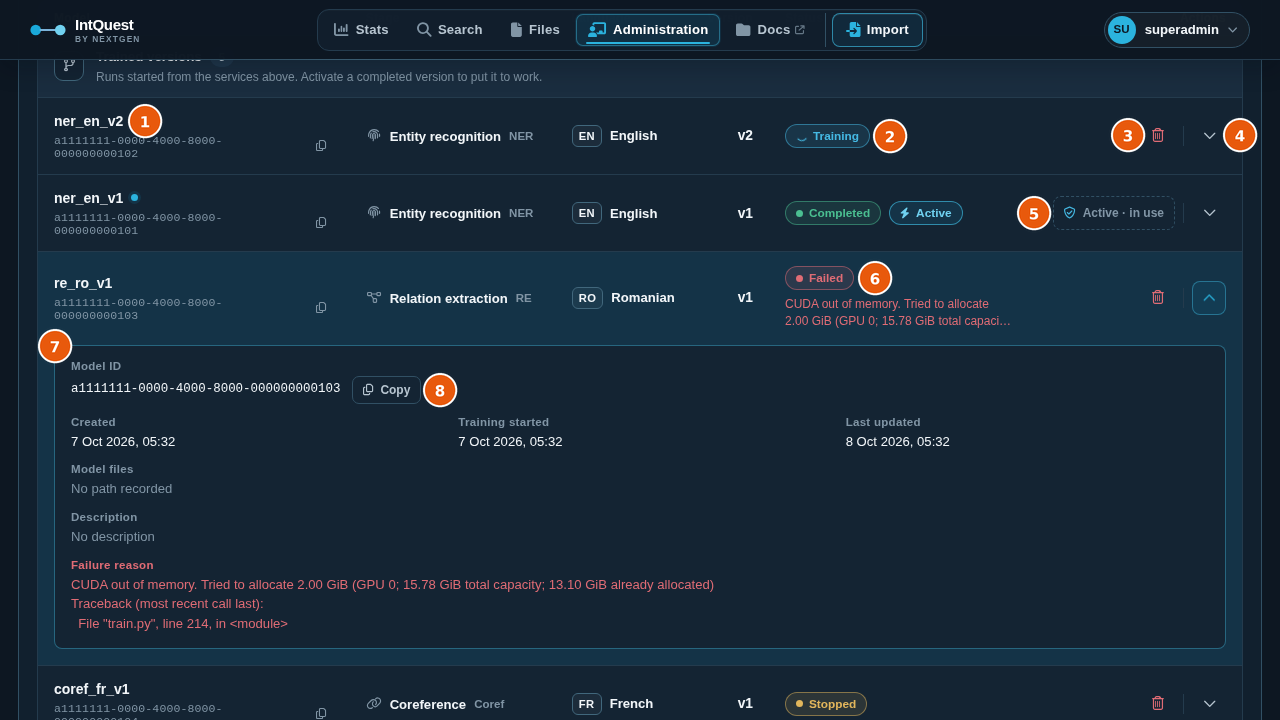The width and height of the screenshot is (1280, 720).
Task: Click the SU user avatar
Action: [x=1122, y=30]
